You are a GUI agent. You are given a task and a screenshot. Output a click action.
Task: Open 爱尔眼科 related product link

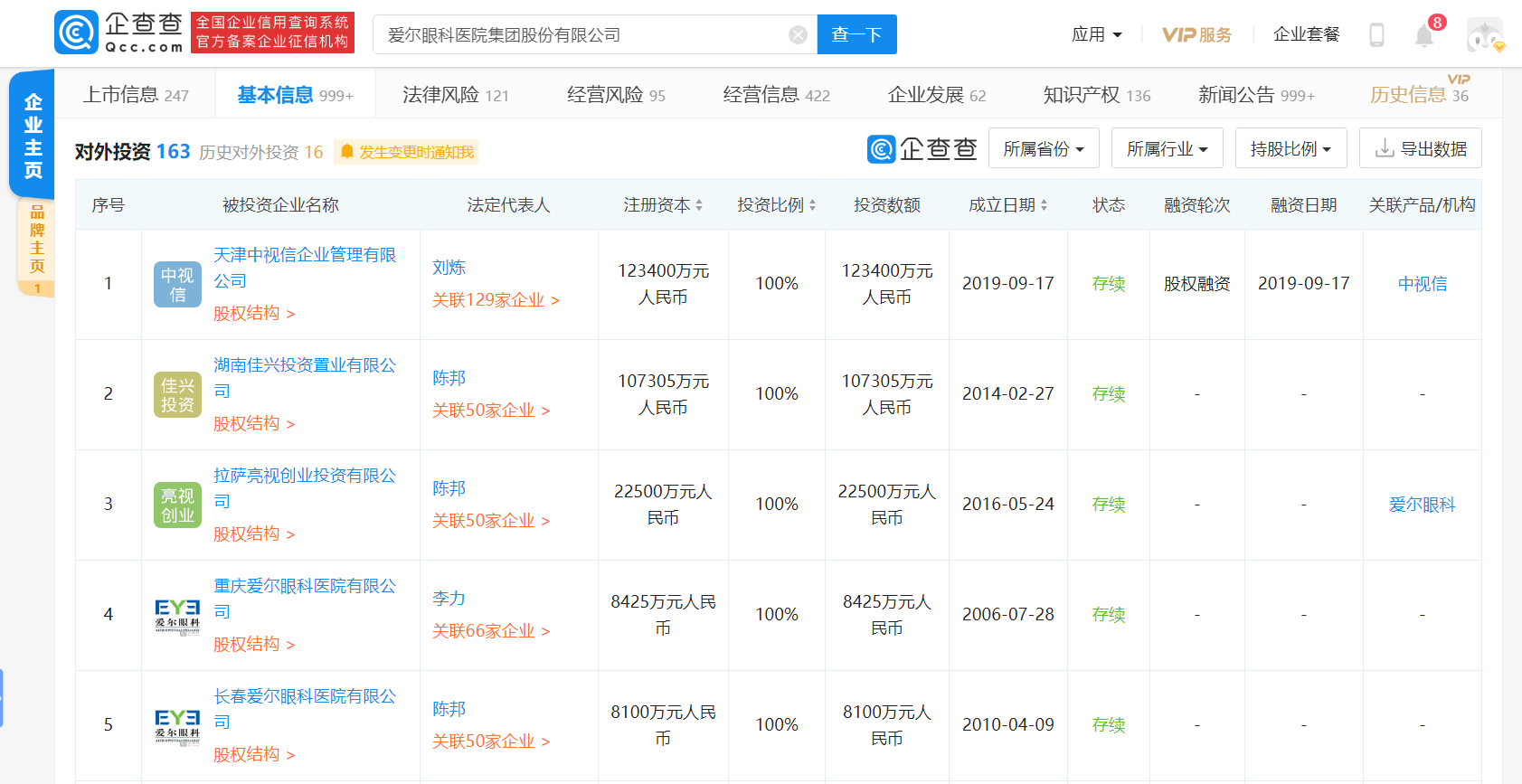pos(1423,505)
